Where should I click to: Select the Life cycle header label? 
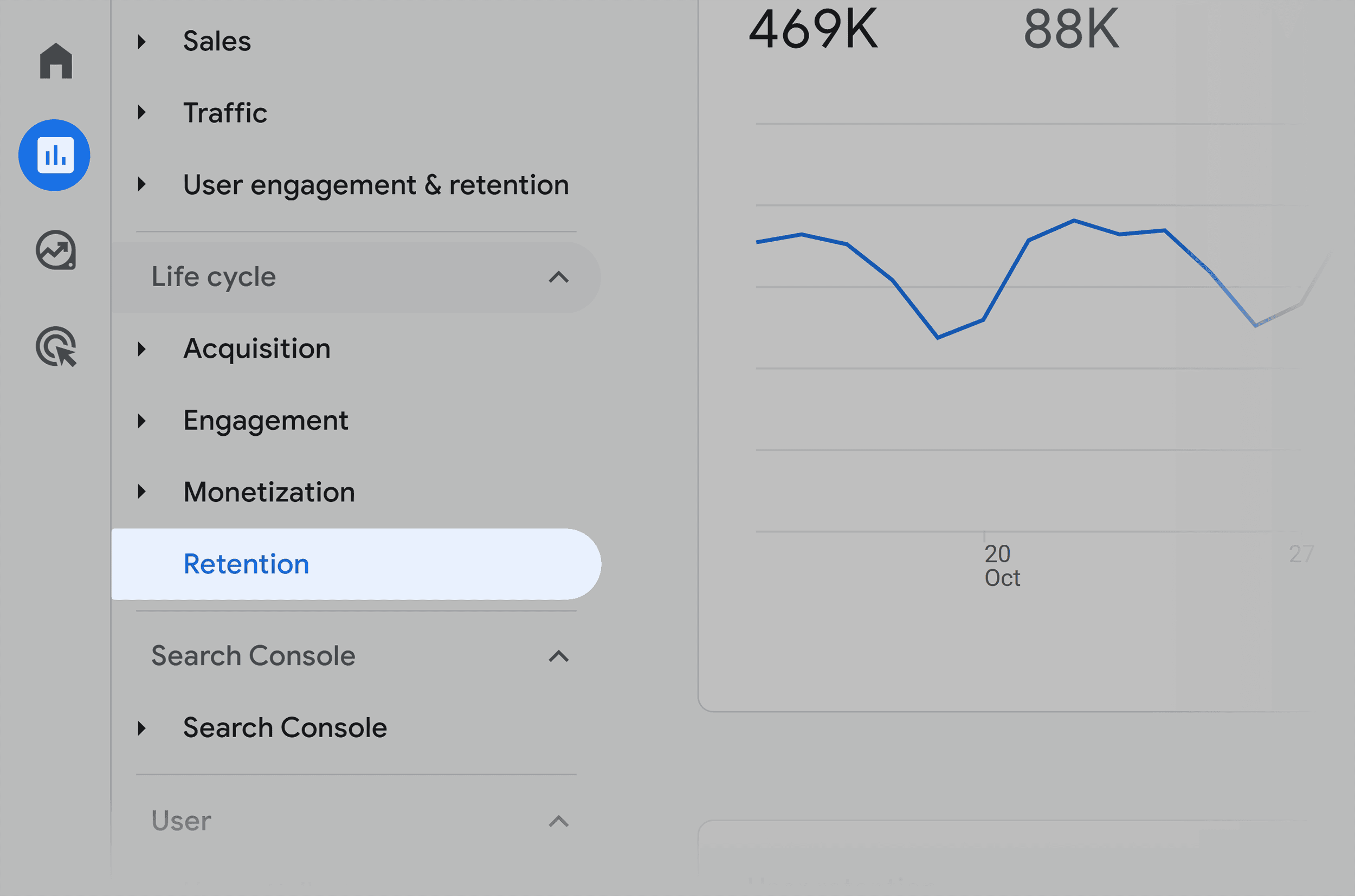214,277
